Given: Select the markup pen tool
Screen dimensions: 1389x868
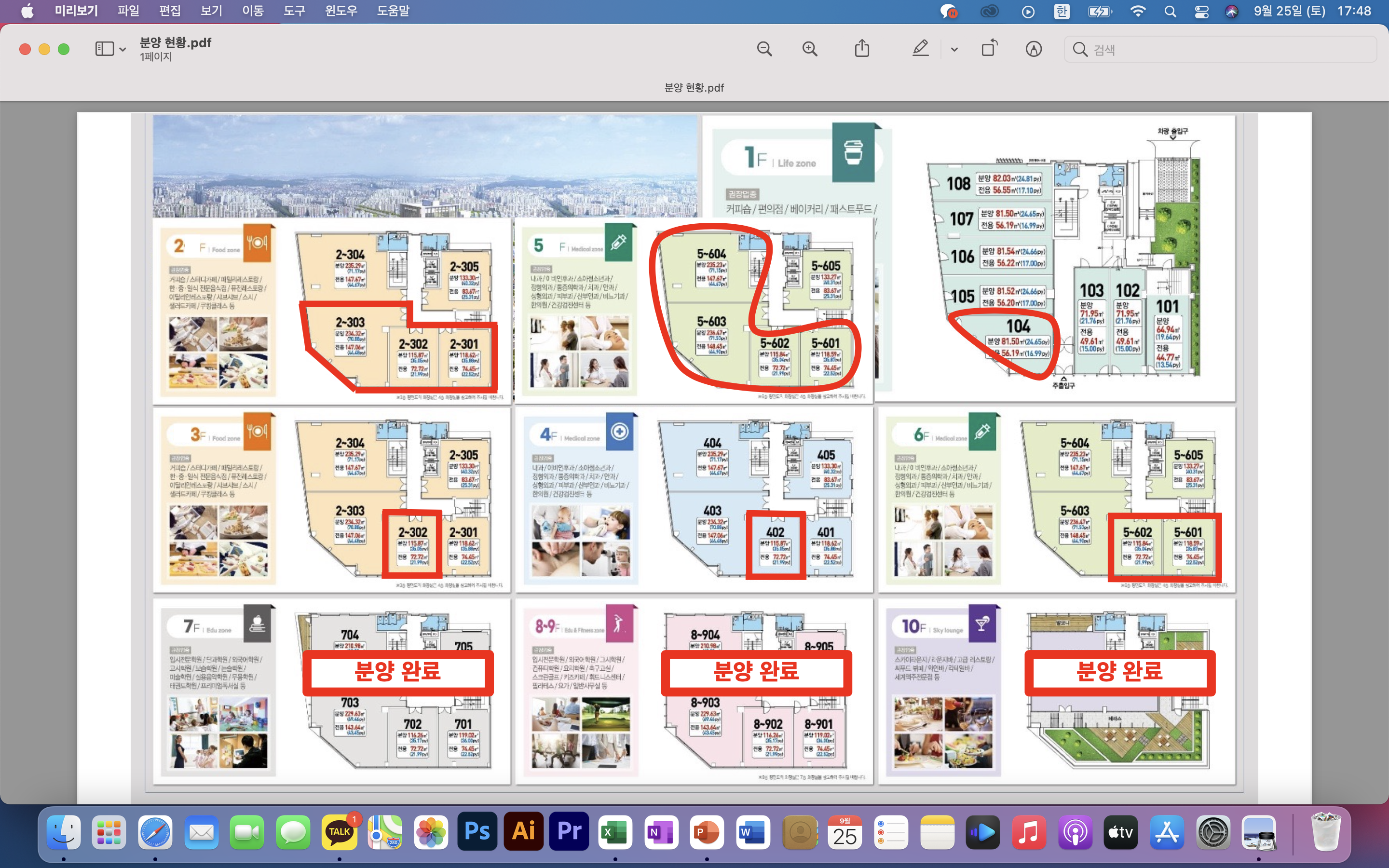Looking at the screenshot, I should (x=920, y=49).
